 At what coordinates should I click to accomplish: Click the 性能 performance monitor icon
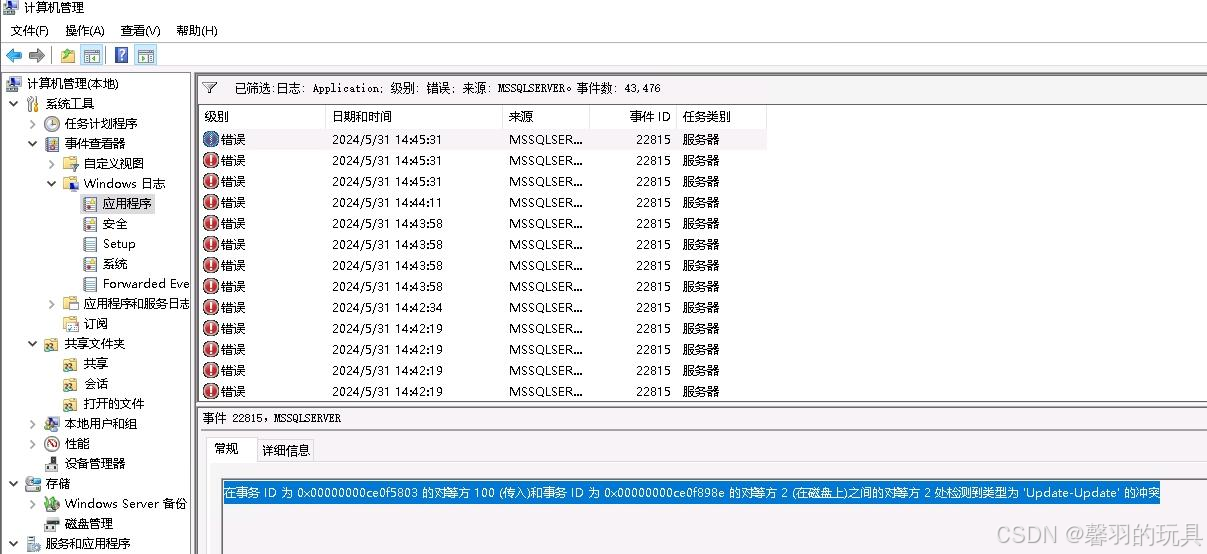(52, 444)
